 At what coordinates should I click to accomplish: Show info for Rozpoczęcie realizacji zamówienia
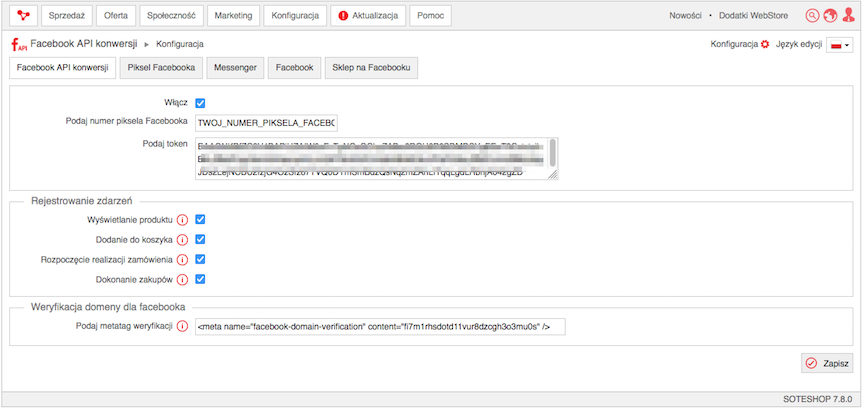[182, 260]
